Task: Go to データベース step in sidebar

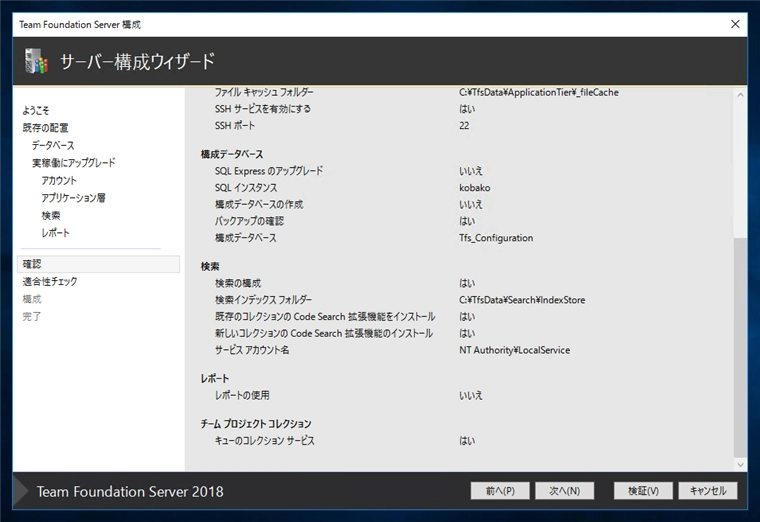Action: (53, 145)
